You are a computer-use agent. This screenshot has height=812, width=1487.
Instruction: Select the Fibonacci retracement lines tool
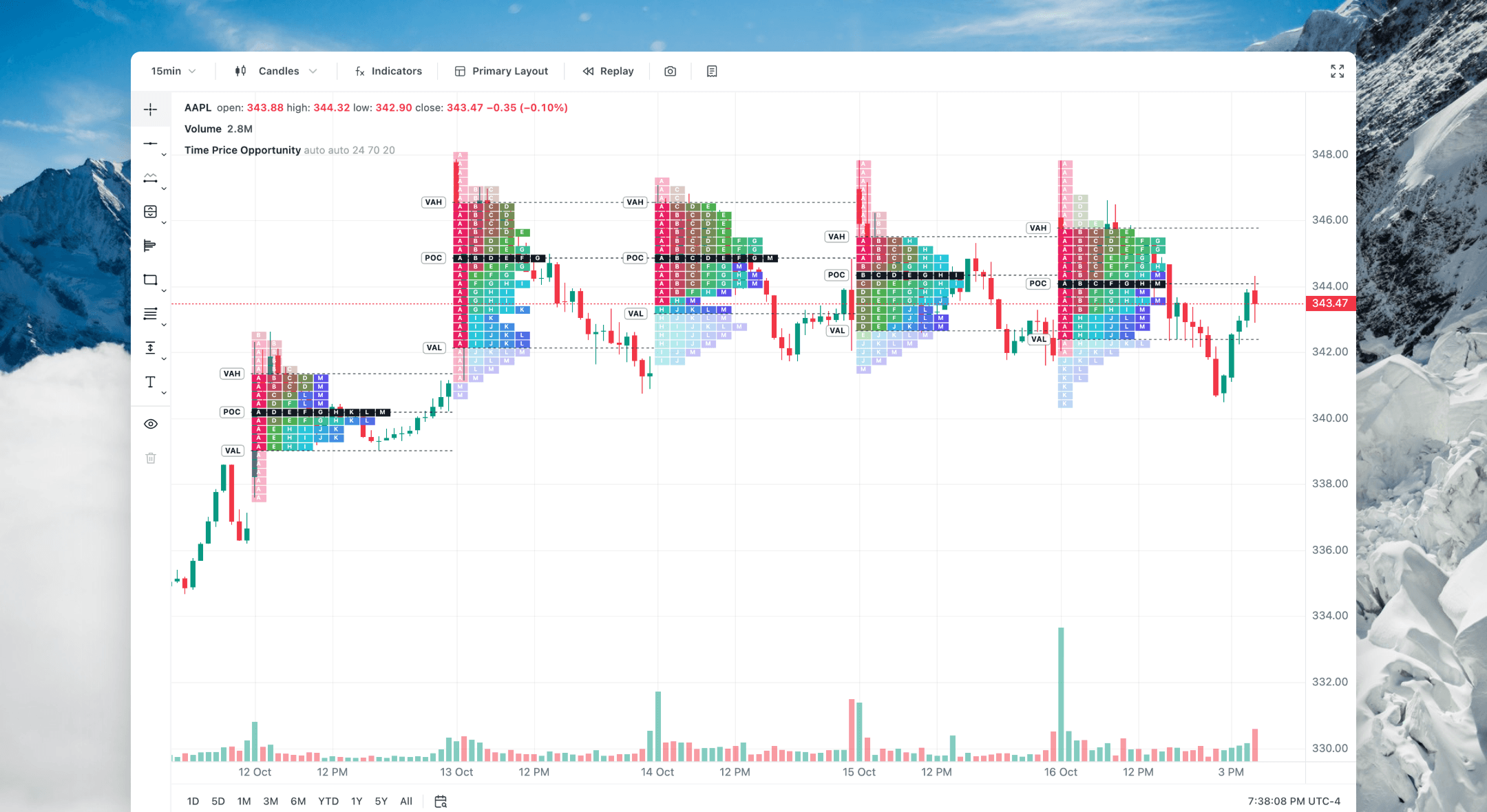(x=150, y=314)
